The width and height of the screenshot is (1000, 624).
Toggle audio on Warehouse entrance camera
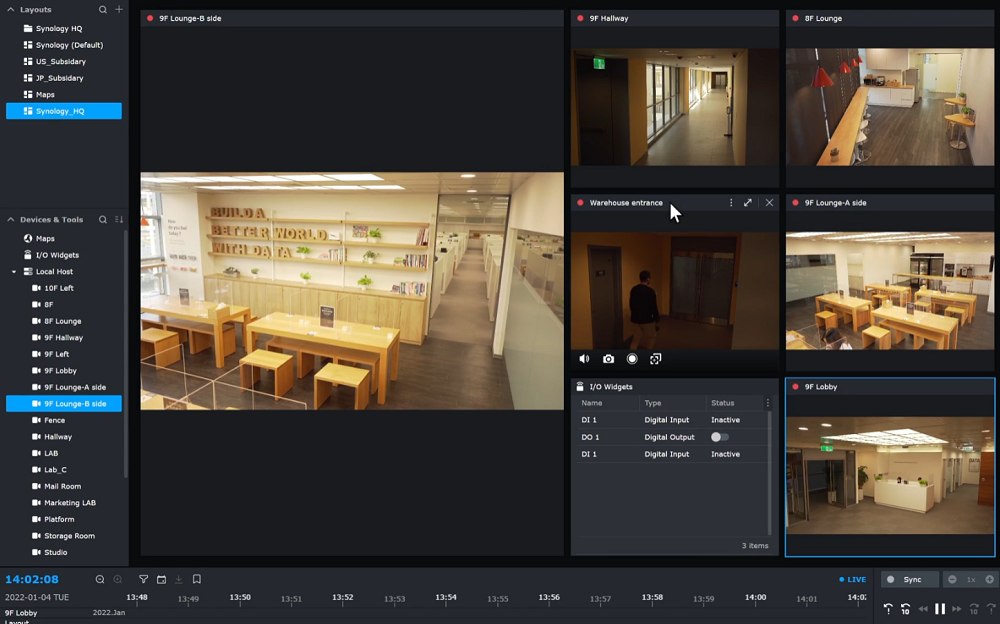[584, 359]
